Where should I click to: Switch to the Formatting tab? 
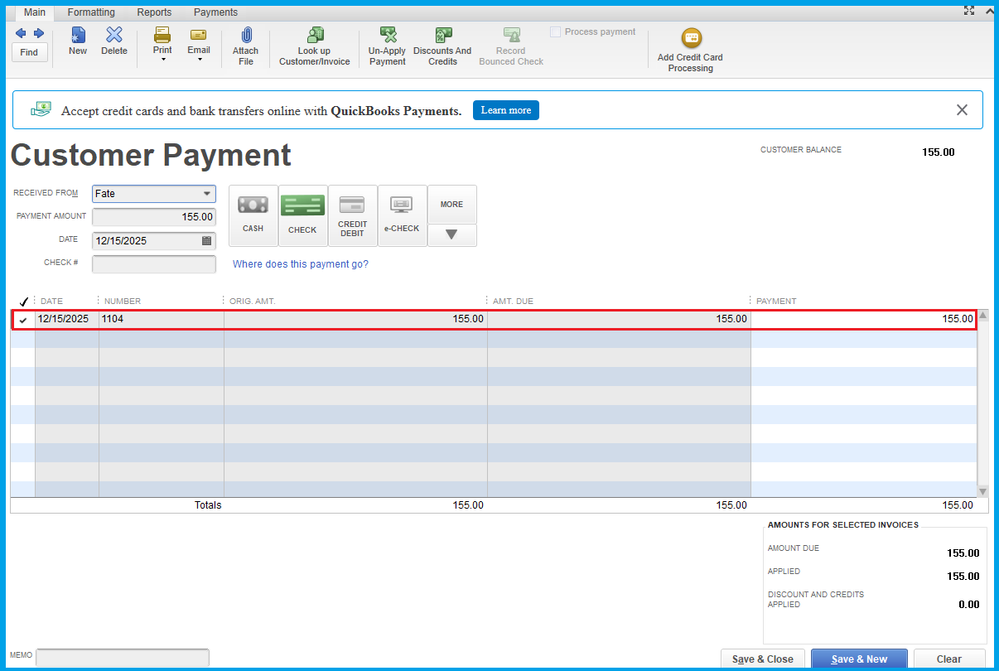coord(91,12)
